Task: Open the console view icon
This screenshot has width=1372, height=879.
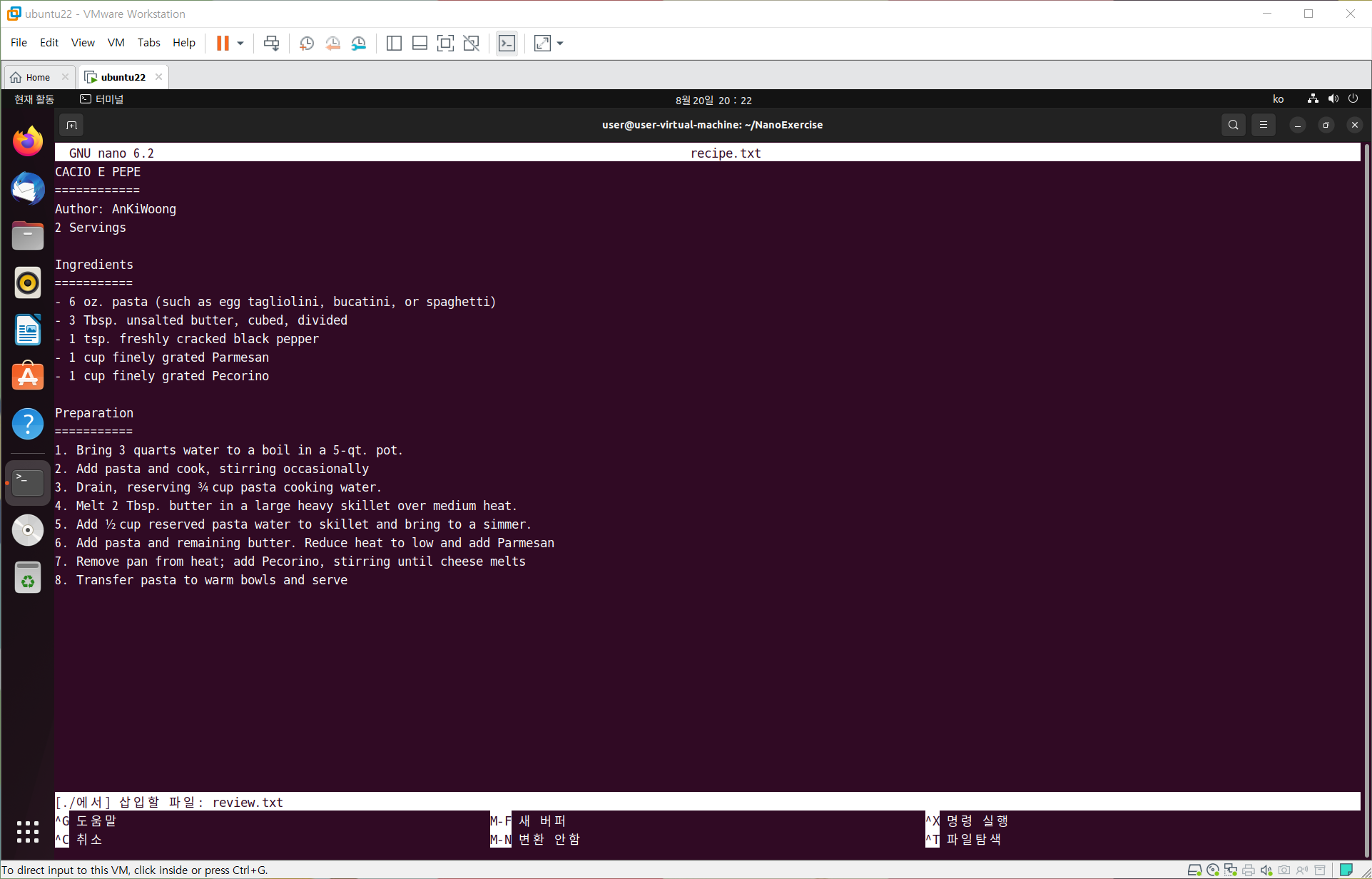Action: pos(507,44)
